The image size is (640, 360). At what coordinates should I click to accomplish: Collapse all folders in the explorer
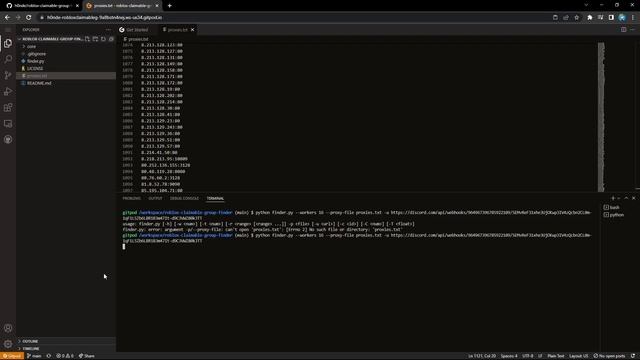[111, 39]
